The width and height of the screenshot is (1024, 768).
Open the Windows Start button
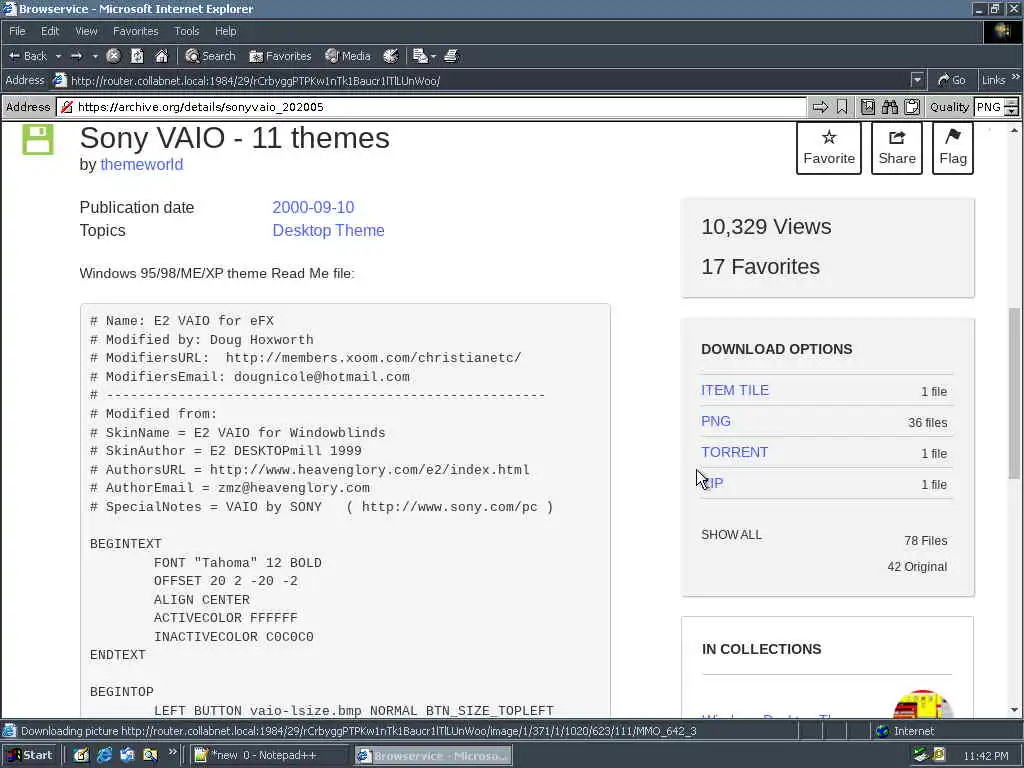pyautogui.click(x=29, y=755)
